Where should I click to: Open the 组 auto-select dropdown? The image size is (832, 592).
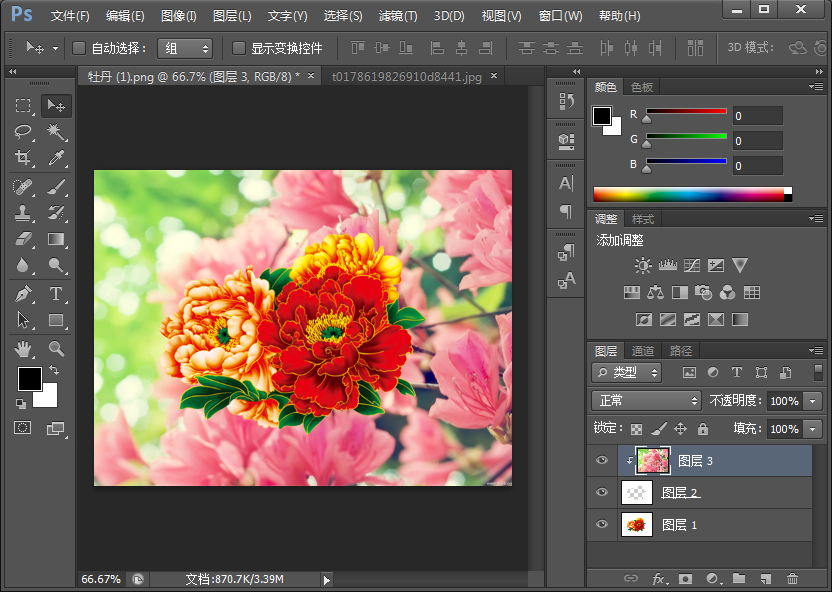[185, 49]
